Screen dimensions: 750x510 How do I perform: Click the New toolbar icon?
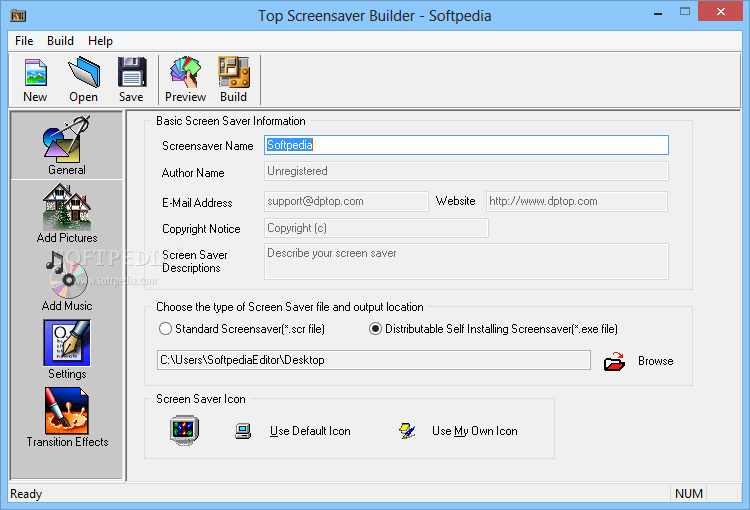pyautogui.click(x=35, y=73)
